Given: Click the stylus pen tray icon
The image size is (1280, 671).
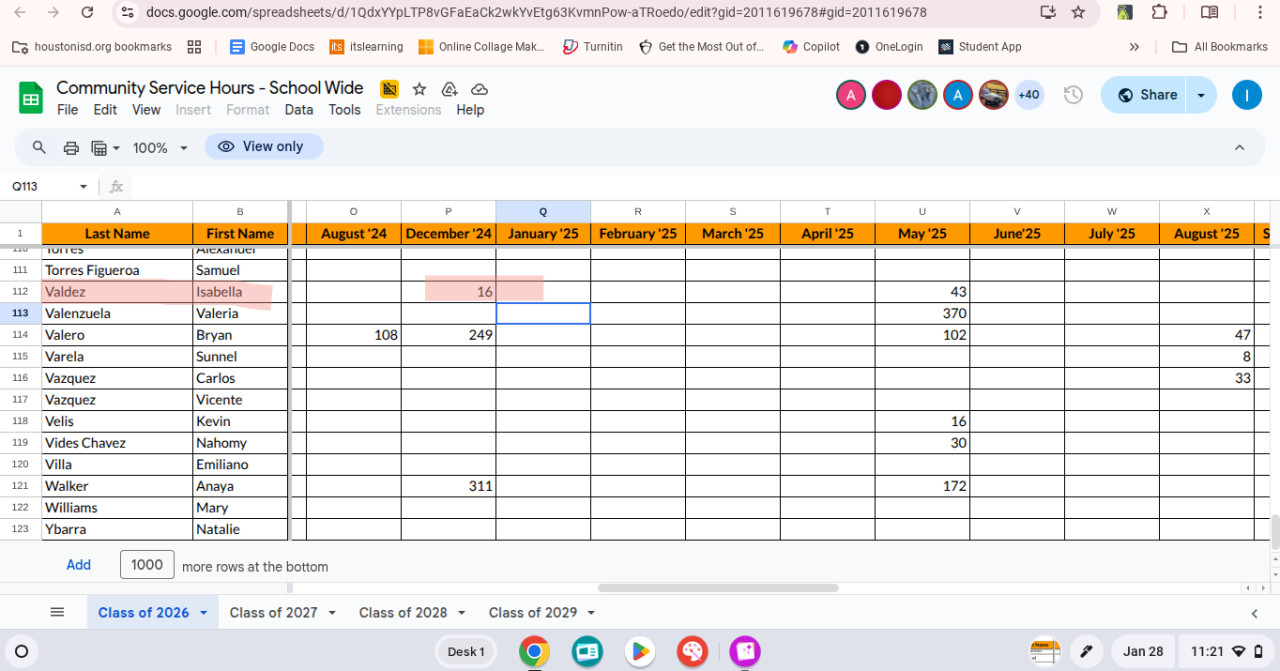Looking at the screenshot, I should click(x=1086, y=652).
